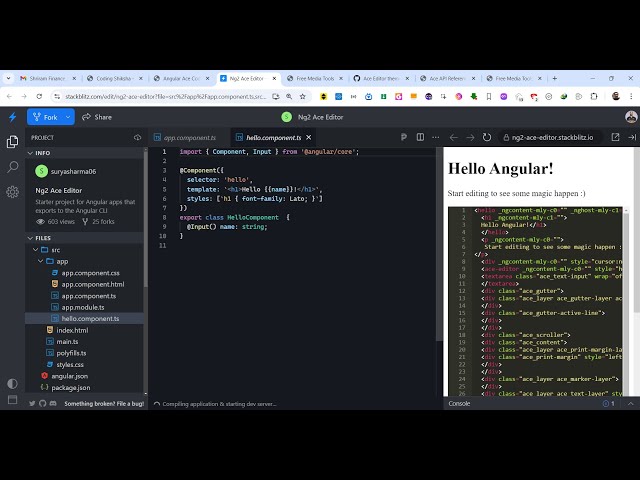Switch to the app.component.ts editor tab
The height and width of the screenshot is (480, 640).
point(189,137)
